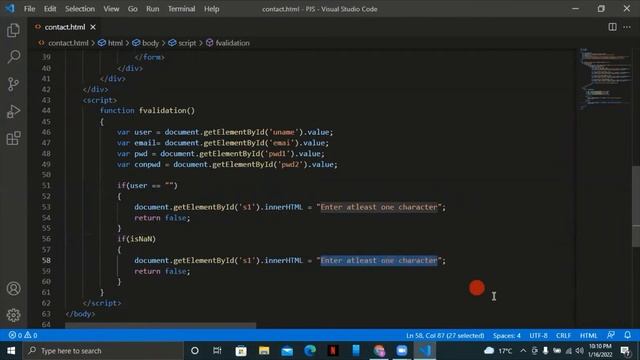Click the feedback icon in status bar

611,335
